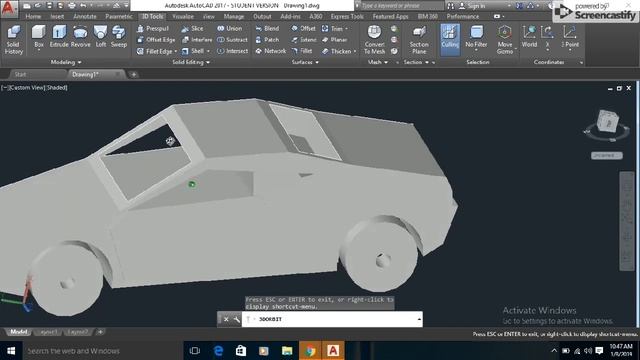This screenshot has width=640, height=360.
Task: Expand the Modeling panel
Action: pyautogui.click(x=66, y=62)
